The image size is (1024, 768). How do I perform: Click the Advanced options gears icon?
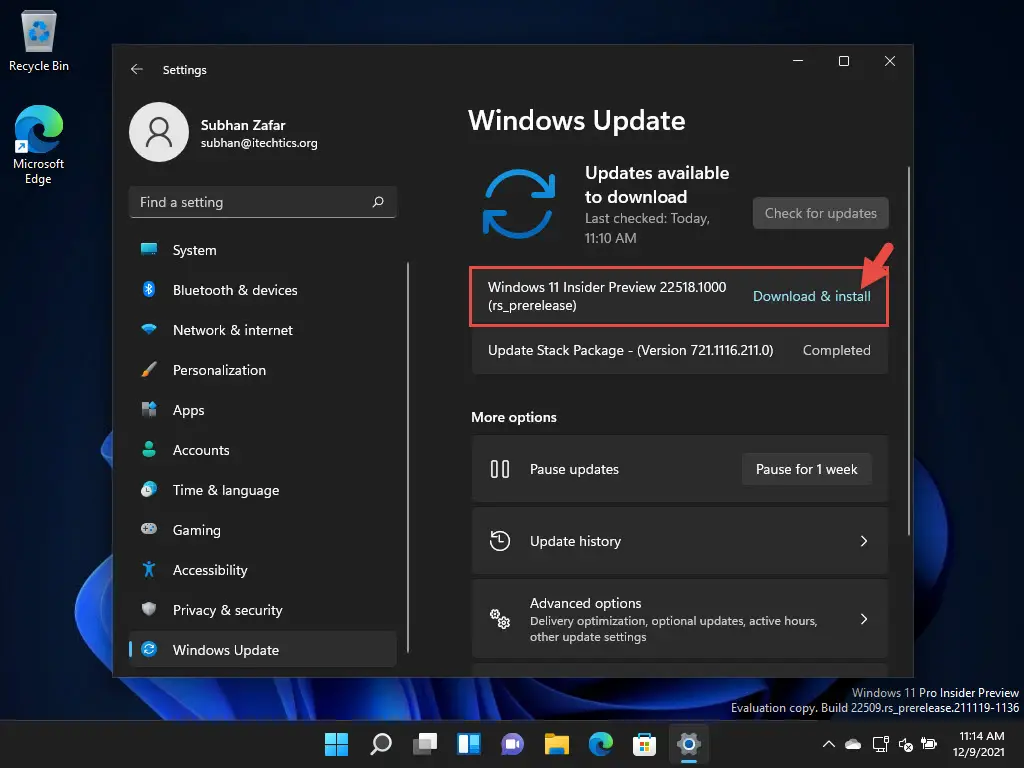(x=500, y=618)
